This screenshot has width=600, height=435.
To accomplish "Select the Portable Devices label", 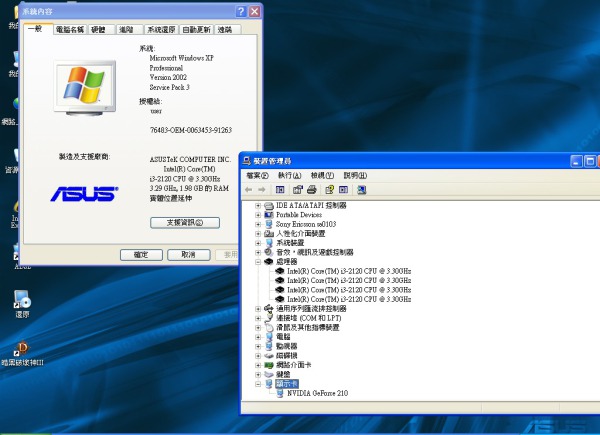I will (x=299, y=215).
